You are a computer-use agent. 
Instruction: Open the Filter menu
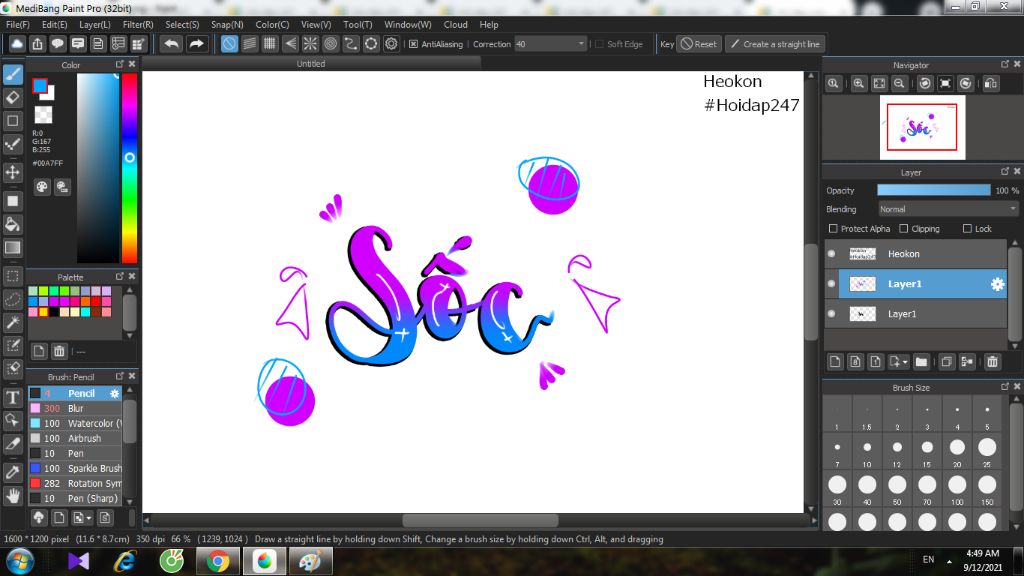(x=138, y=24)
